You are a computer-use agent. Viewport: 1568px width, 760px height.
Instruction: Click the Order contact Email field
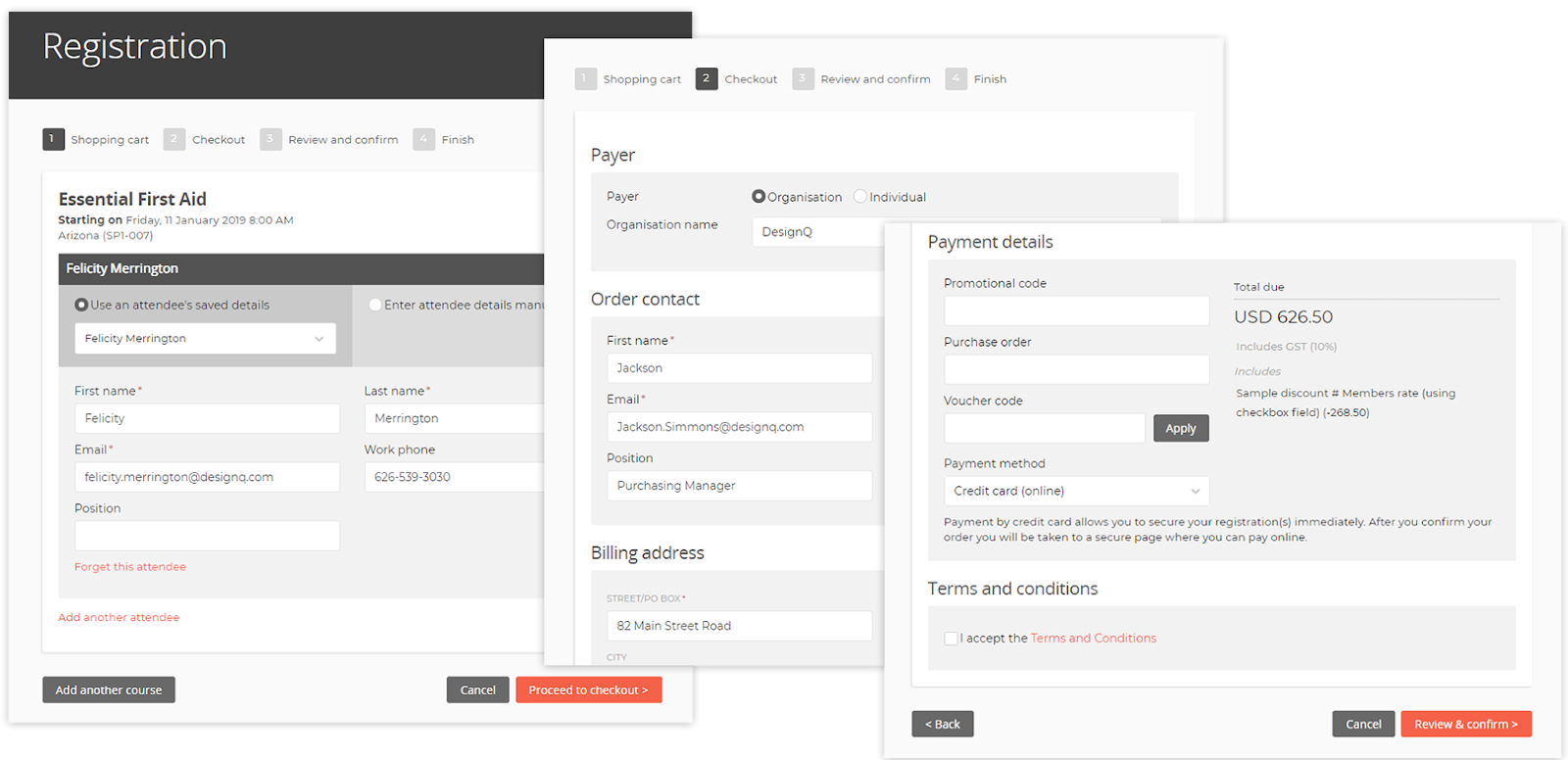tap(739, 427)
